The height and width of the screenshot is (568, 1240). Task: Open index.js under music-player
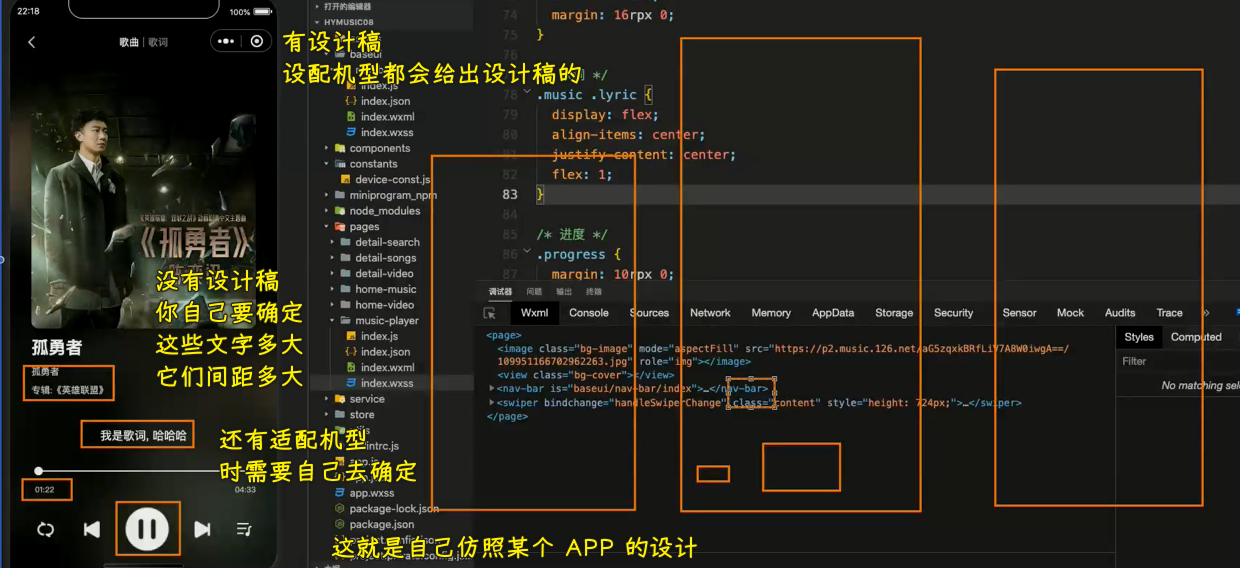pos(379,336)
